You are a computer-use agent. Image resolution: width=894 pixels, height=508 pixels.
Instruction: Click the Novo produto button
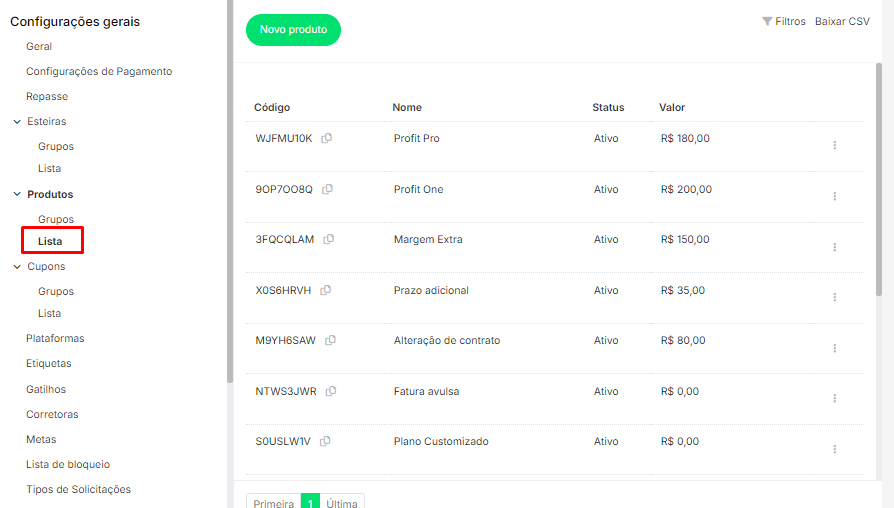coord(293,30)
